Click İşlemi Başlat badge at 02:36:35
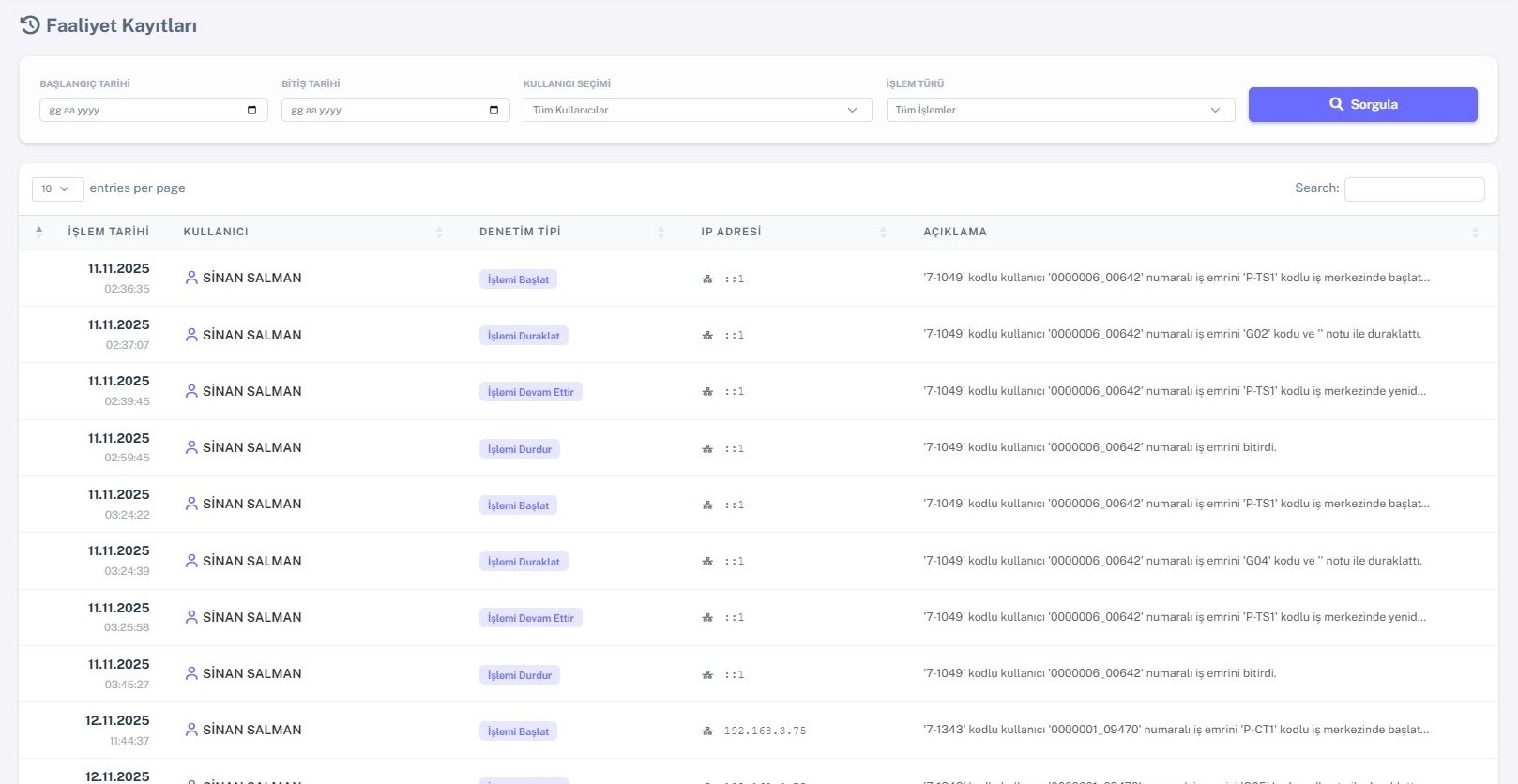Image resolution: width=1518 pixels, height=784 pixels. pyautogui.click(x=518, y=279)
